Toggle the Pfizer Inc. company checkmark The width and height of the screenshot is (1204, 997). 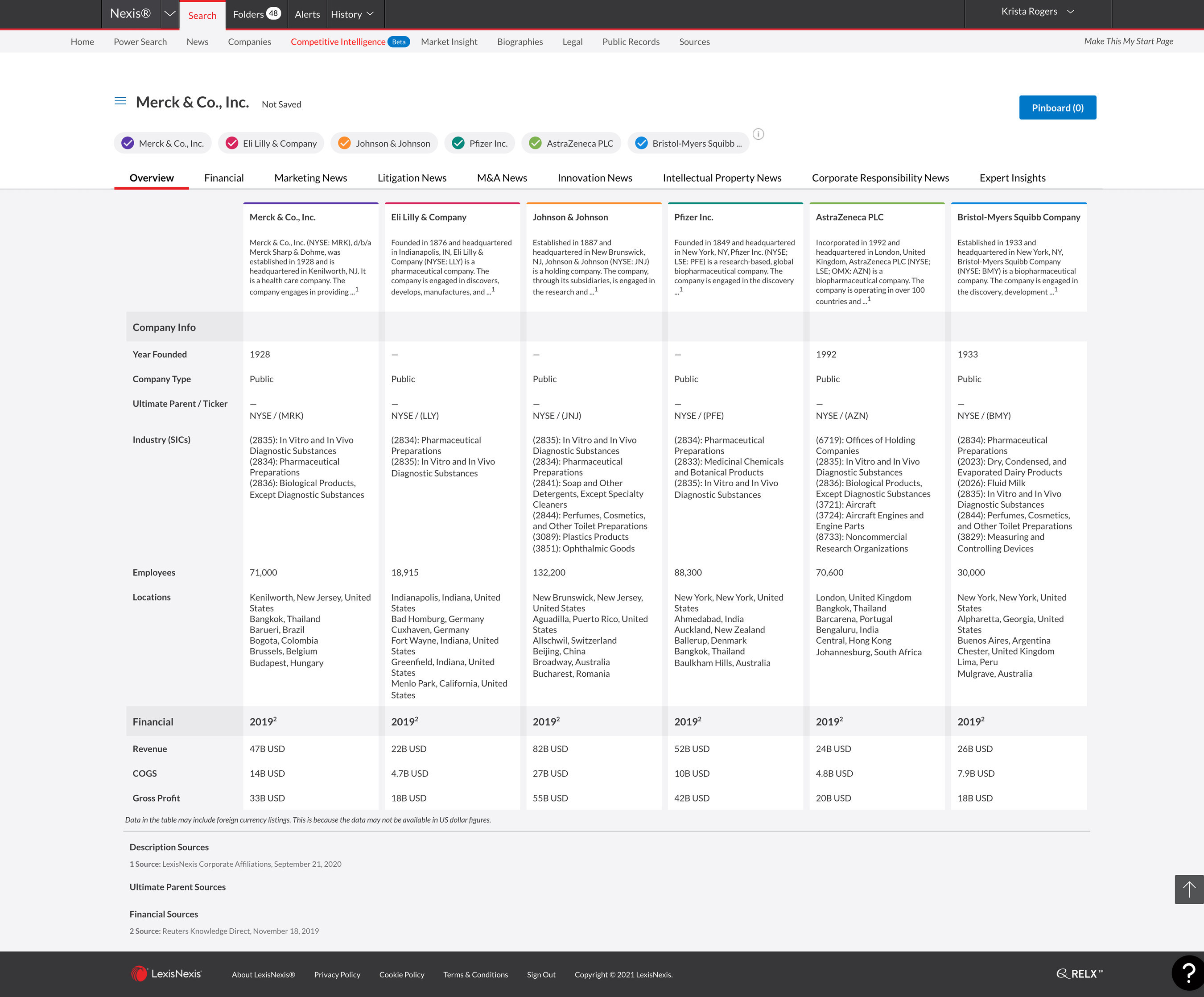[458, 143]
